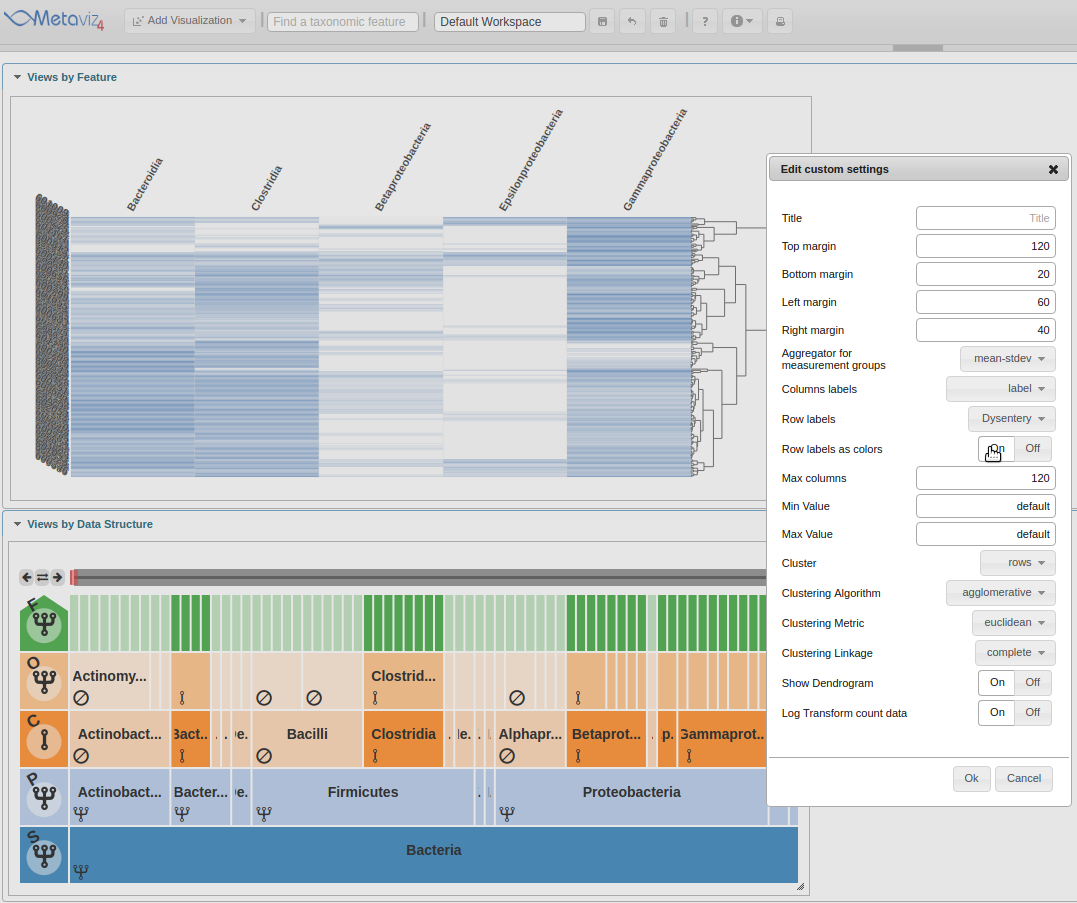Click the F level tree icon
This screenshot has height=903, width=1077.
(44, 624)
